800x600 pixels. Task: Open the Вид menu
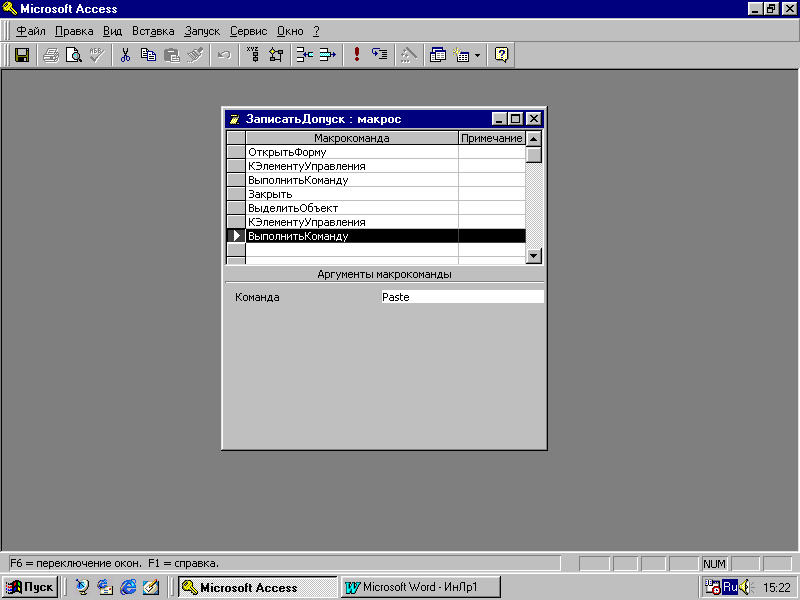112,31
